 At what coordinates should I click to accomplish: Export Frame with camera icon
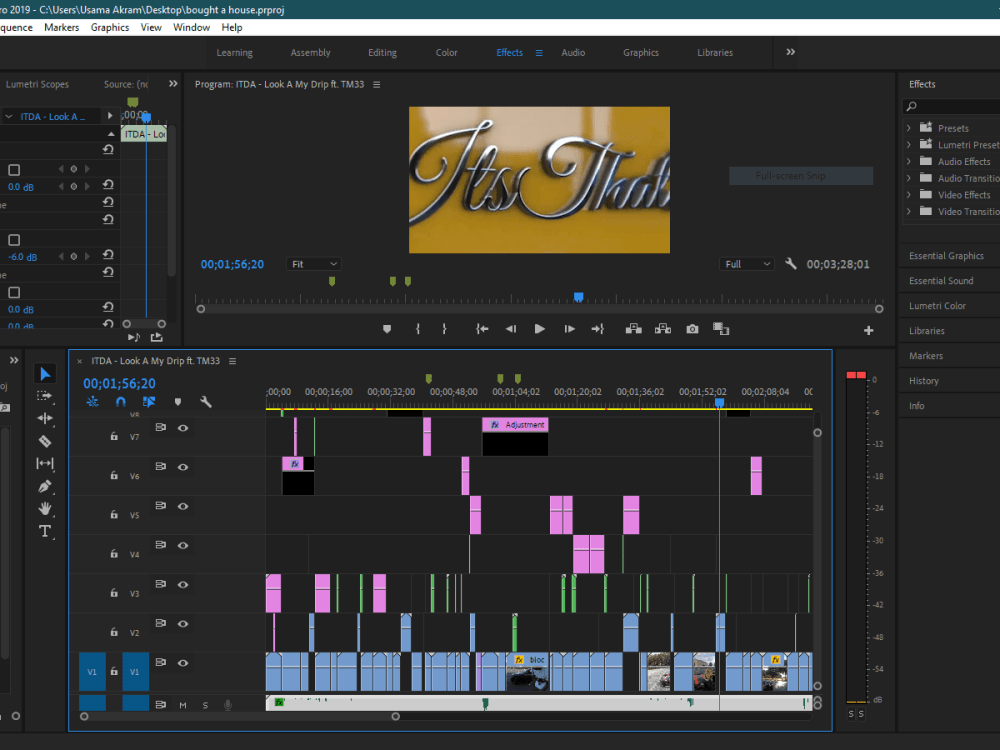pyautogui.click(x=692, y=329)
